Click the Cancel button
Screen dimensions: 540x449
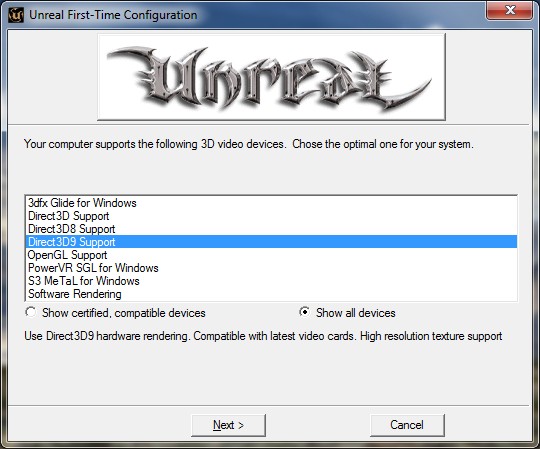tap(407, 425)
